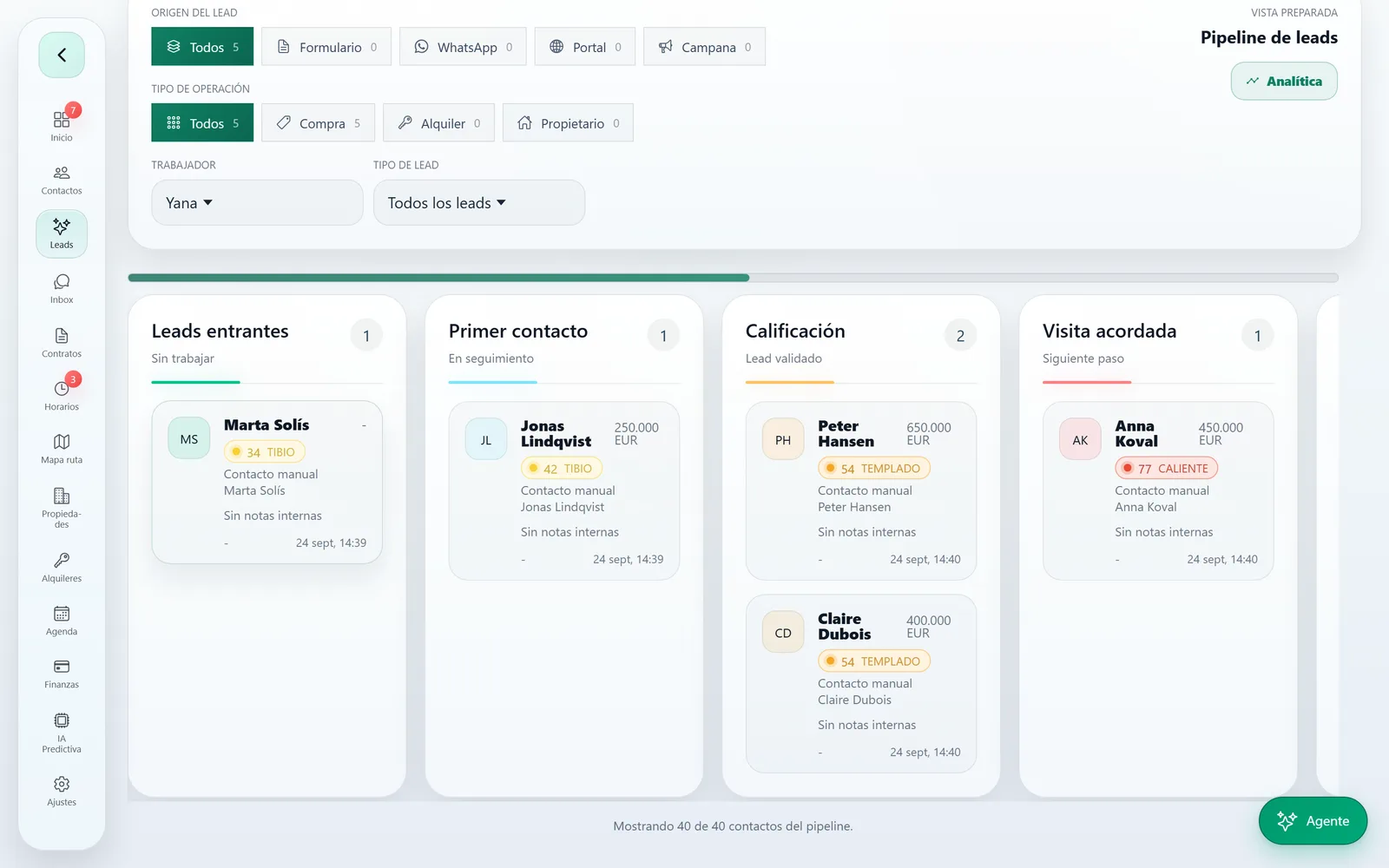
Task: Open the Todos los leads dropdown
Action: 479,203
